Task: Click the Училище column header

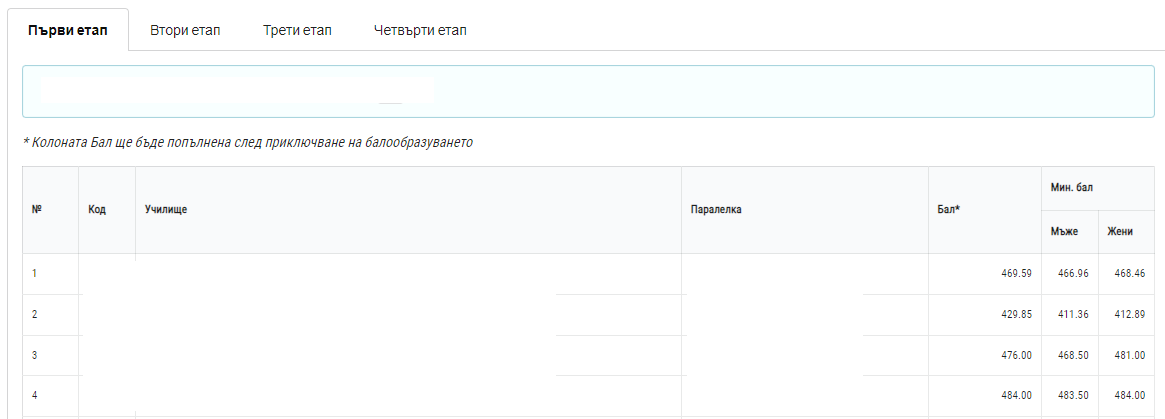Action: tap(166, 210)
